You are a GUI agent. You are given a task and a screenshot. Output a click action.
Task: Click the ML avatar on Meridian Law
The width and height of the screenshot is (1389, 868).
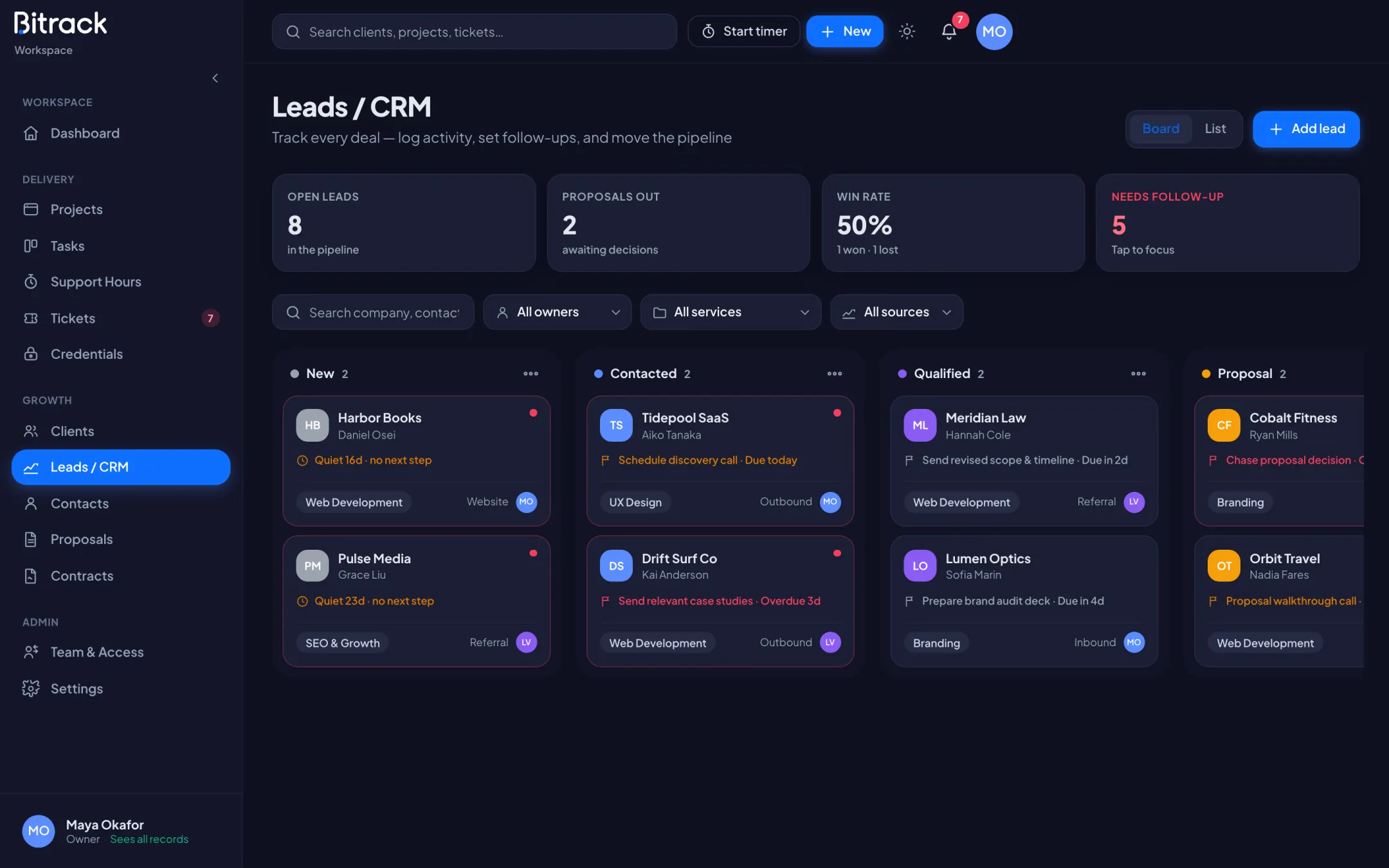[920, 425]
